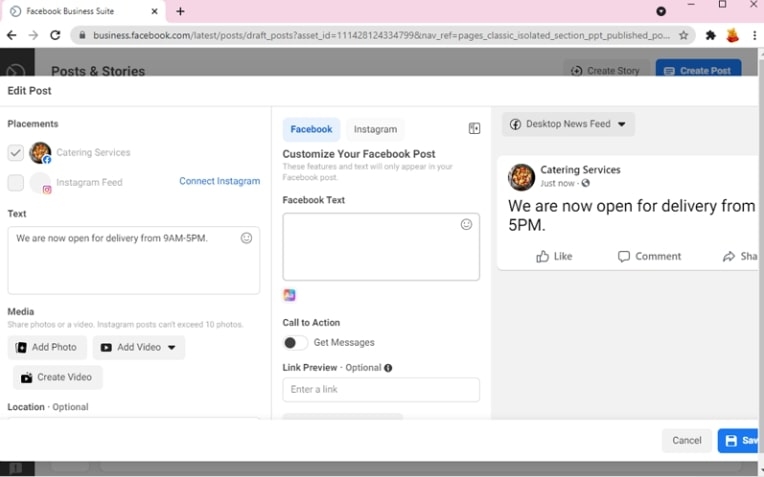764x477 pixels.
Task: Click into the Facebook Text field
Action: [x=381, y=247]
